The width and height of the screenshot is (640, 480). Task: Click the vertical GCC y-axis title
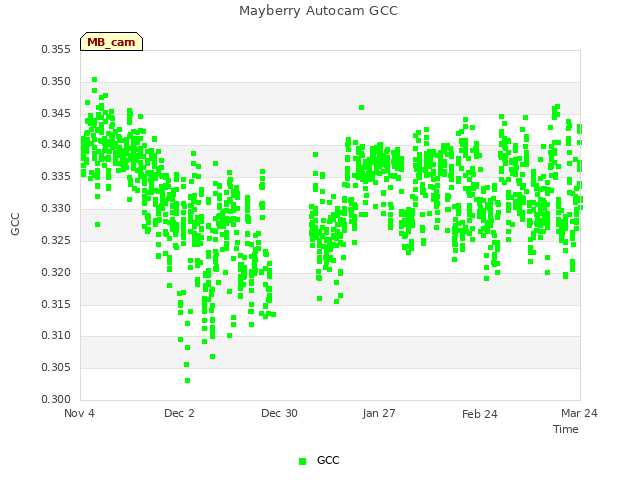[15, 224]
